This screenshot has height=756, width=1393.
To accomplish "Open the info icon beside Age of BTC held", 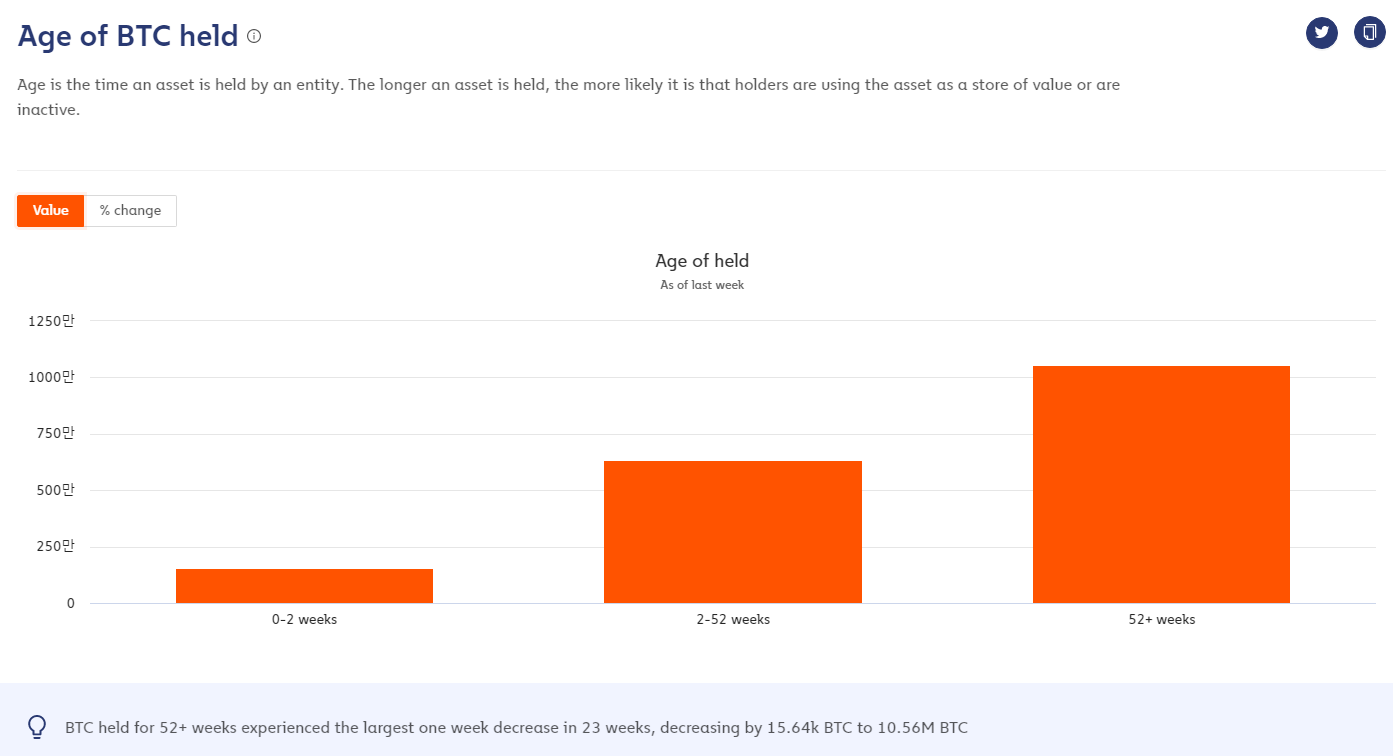I will [x=254, y=37].
